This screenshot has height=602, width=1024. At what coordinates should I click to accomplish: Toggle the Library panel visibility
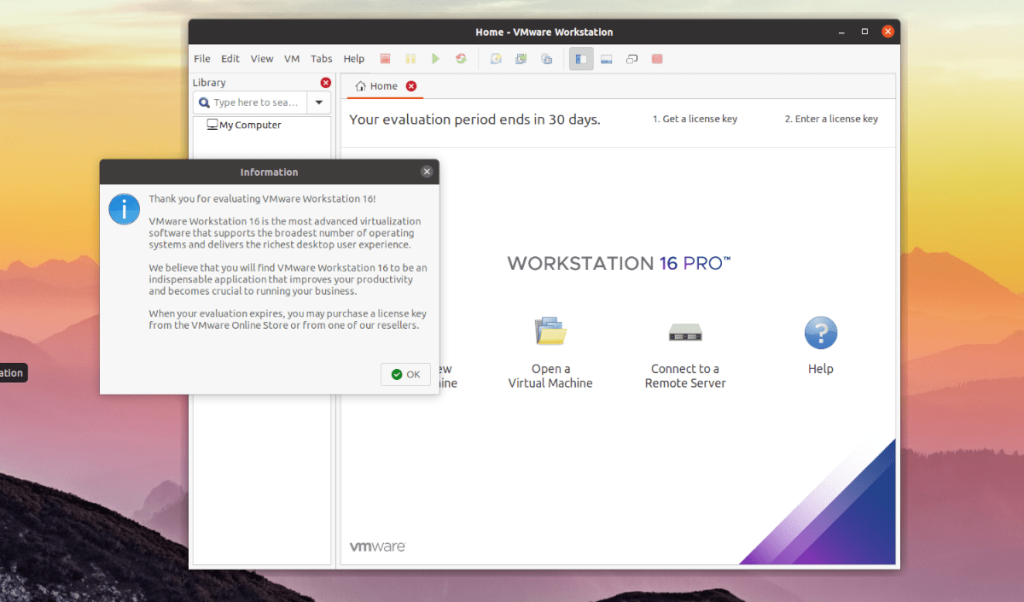click(x=580, y=58)
